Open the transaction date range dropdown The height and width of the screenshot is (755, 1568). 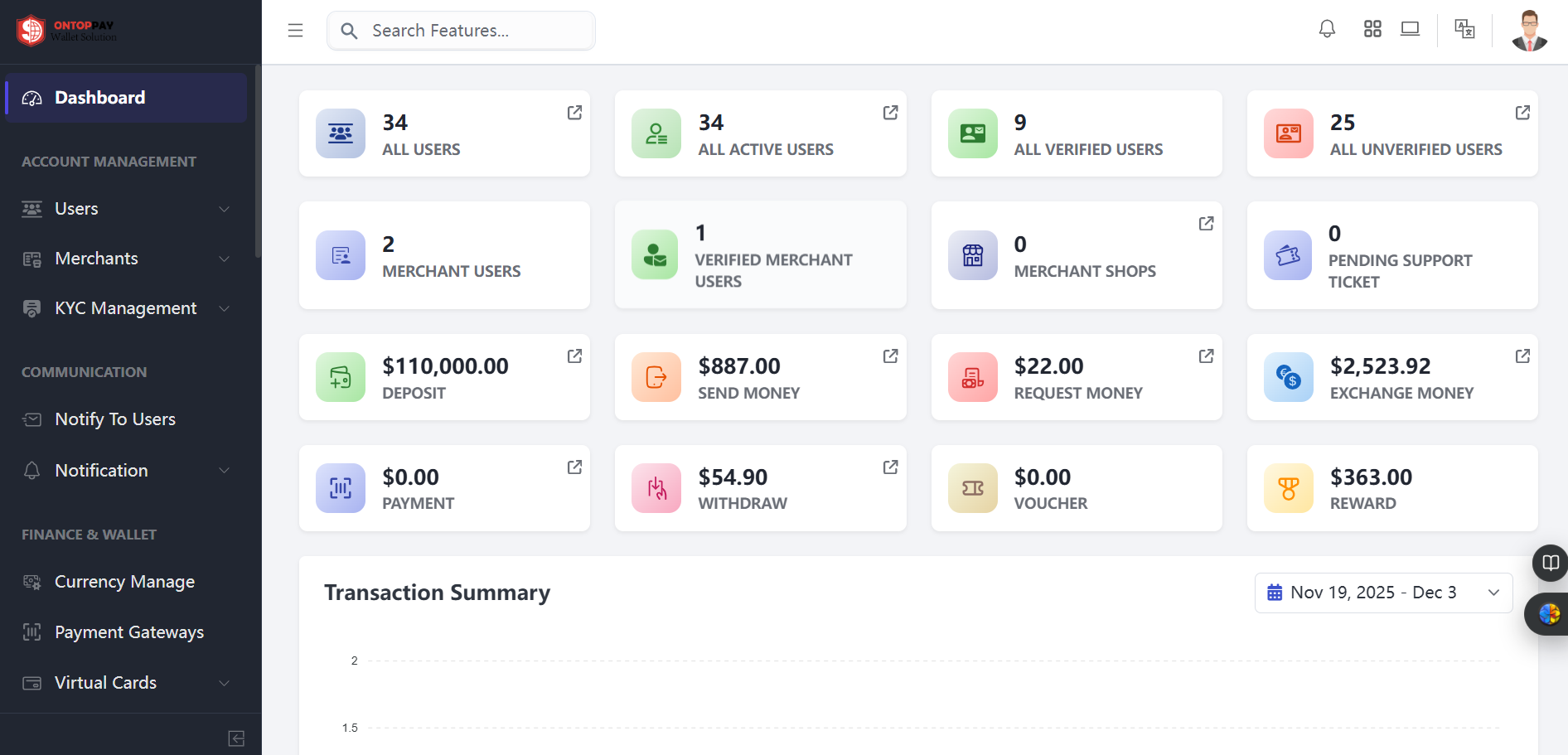tap(1383, 593)
